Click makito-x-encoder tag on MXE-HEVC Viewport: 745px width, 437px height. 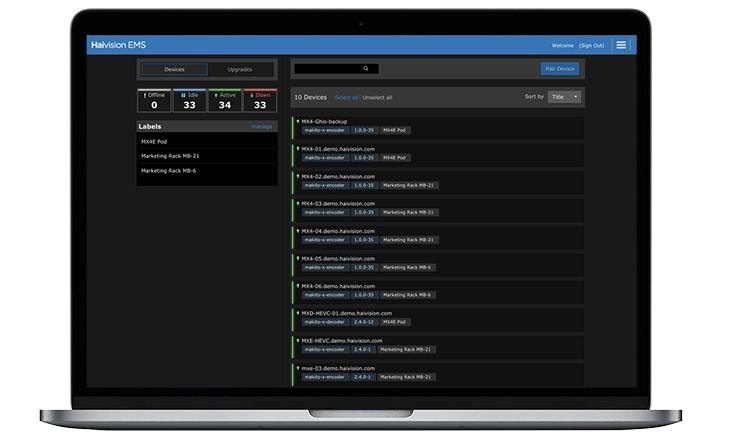coord(325,350)
